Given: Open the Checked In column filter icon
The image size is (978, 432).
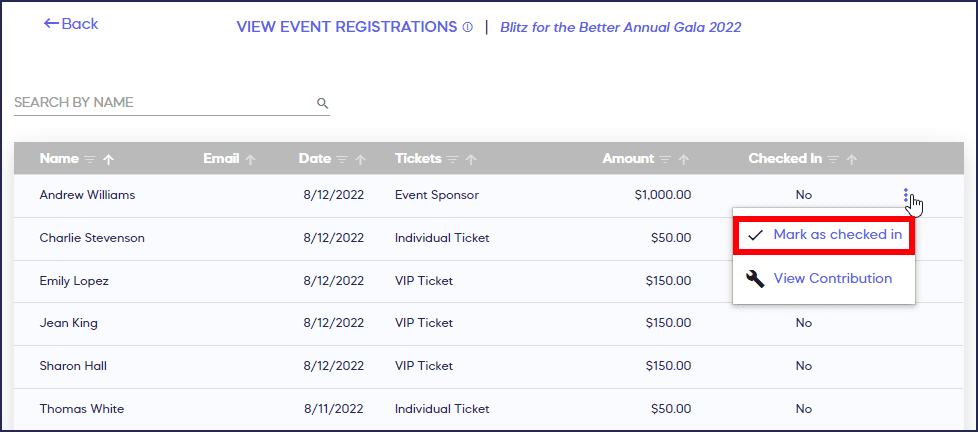Looking at the screenshot, I should 833,159.
